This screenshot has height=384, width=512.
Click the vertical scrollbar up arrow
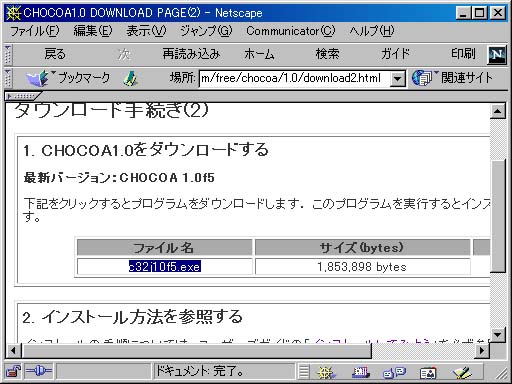(x=498, y=111)
